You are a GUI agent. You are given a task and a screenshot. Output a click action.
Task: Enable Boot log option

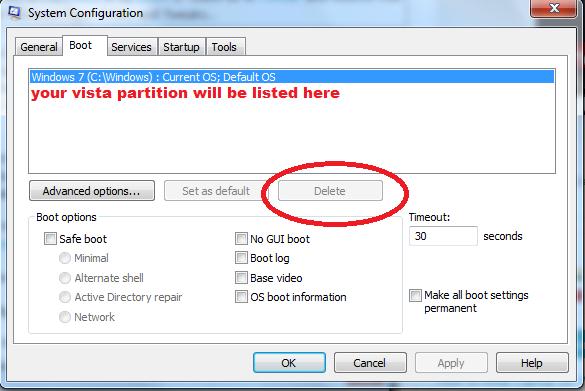pos(241,258)
